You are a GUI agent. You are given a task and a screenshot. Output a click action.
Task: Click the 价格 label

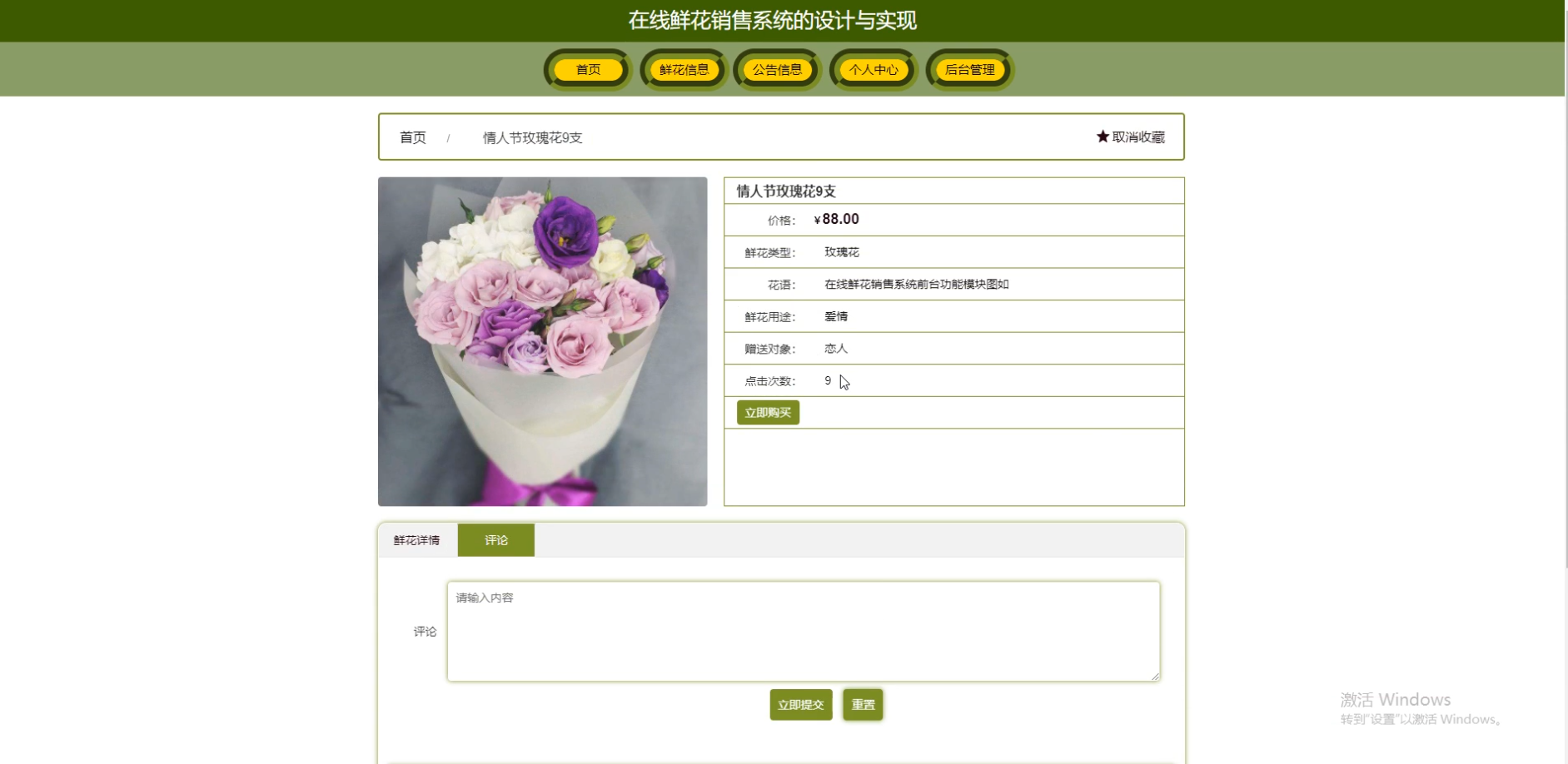[x=781, y=221]
